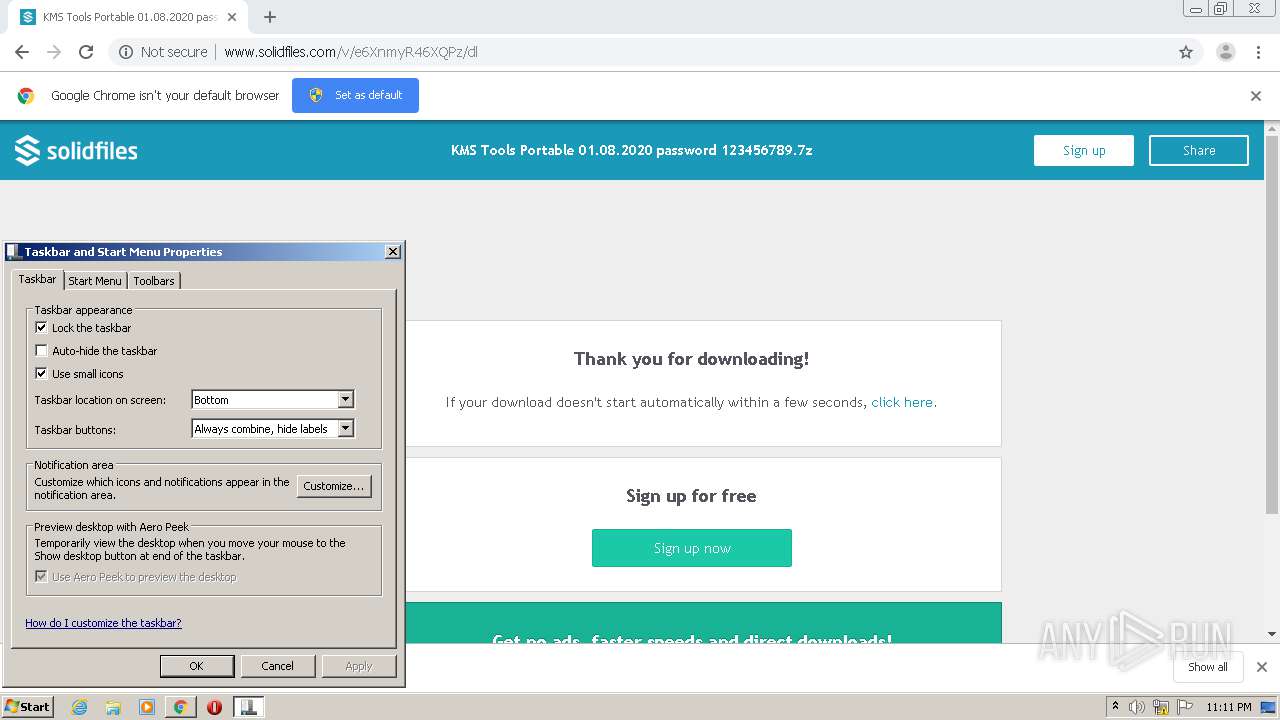Click the green Sign up now button
The height and width of the screenshot is (720, 1280).
point(692,548)
